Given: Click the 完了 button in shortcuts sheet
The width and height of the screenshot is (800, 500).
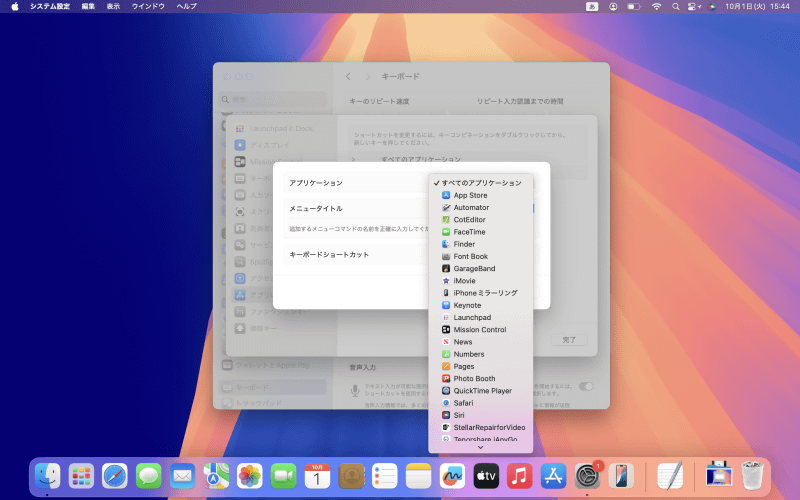Looking at the screenshot, I should pyautogui.click(x=569, y=339).
